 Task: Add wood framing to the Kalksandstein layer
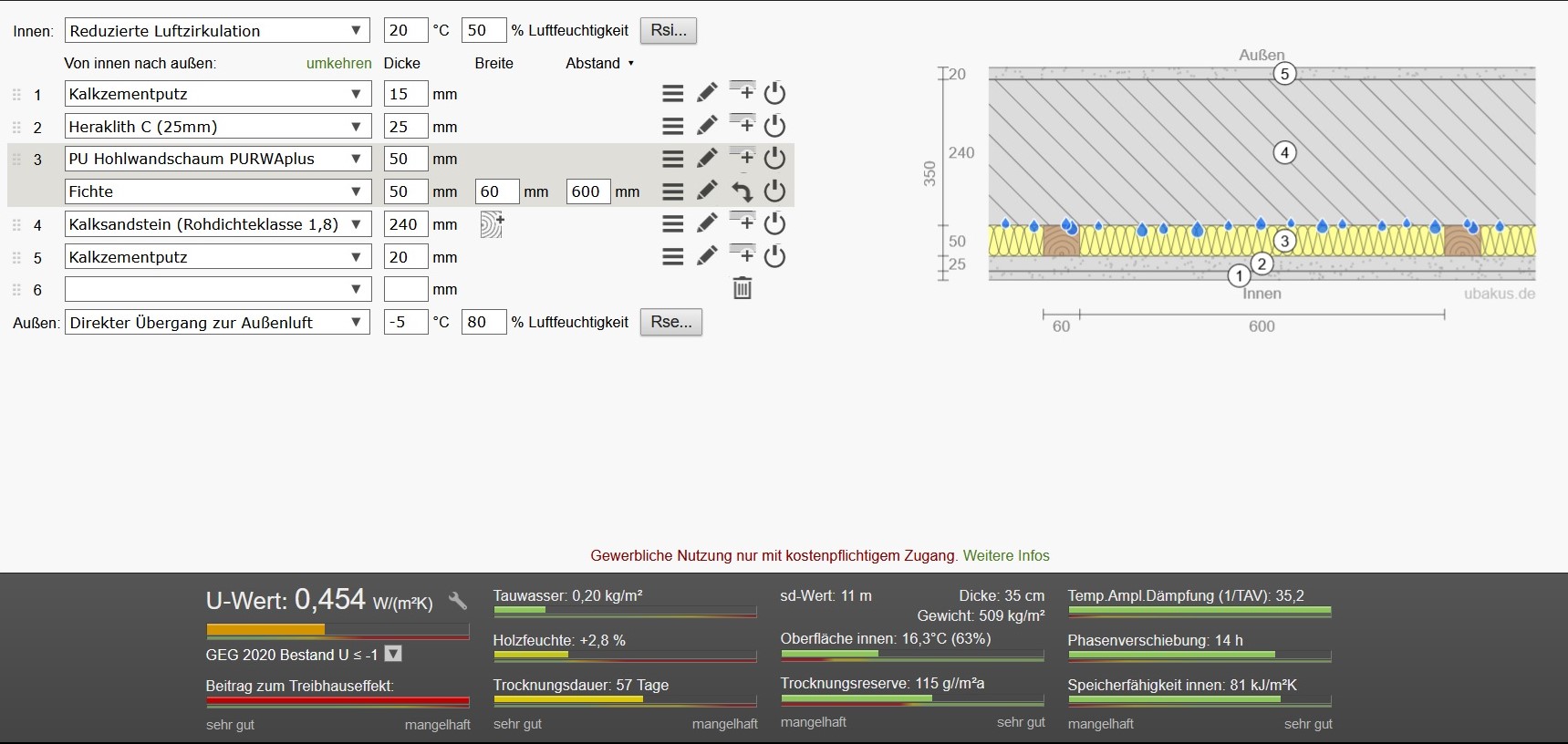coord(492,224)
